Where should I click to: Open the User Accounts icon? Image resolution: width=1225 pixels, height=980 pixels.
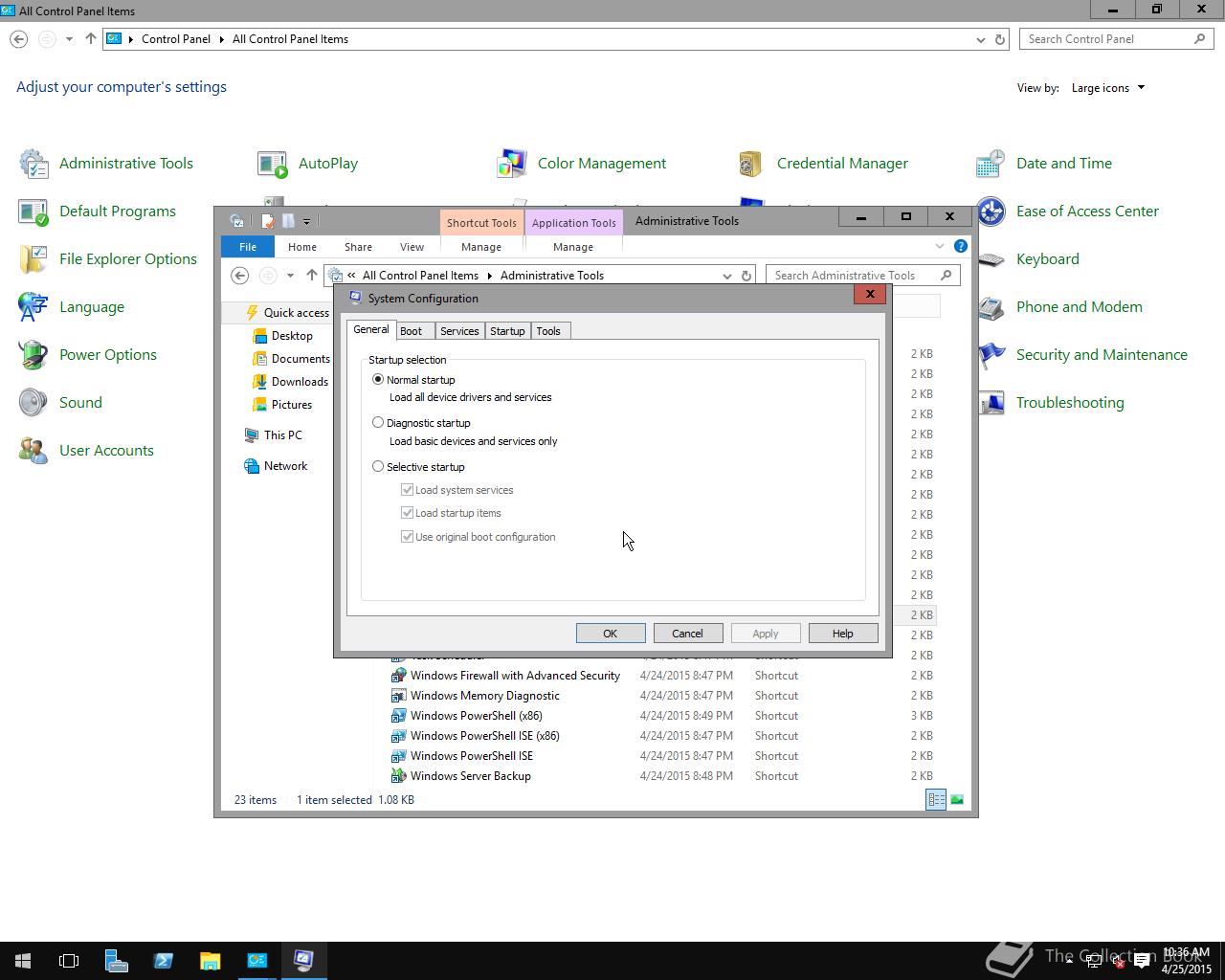click(33, 451)
